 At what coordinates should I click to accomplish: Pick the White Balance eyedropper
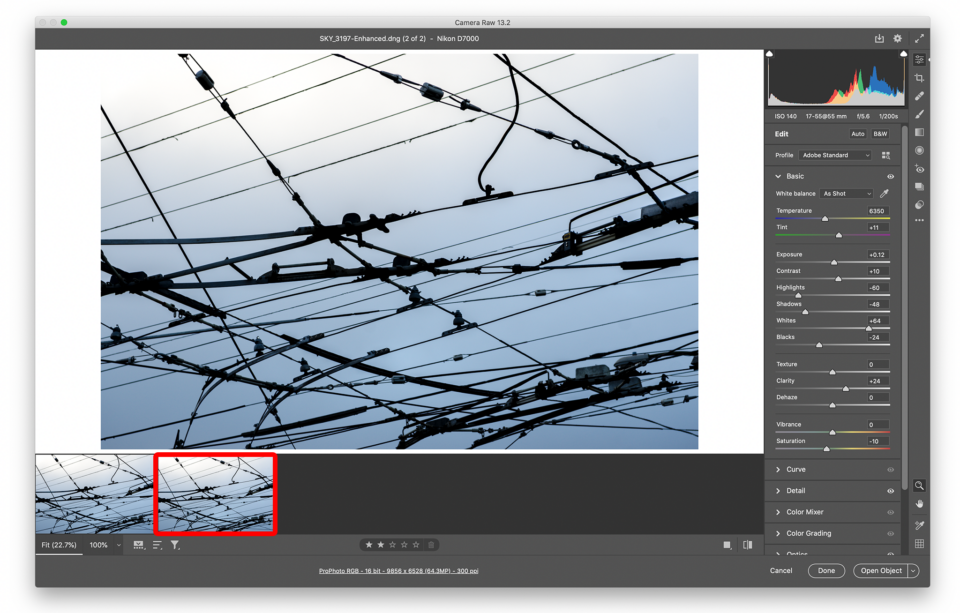click(x=884, y=194)
